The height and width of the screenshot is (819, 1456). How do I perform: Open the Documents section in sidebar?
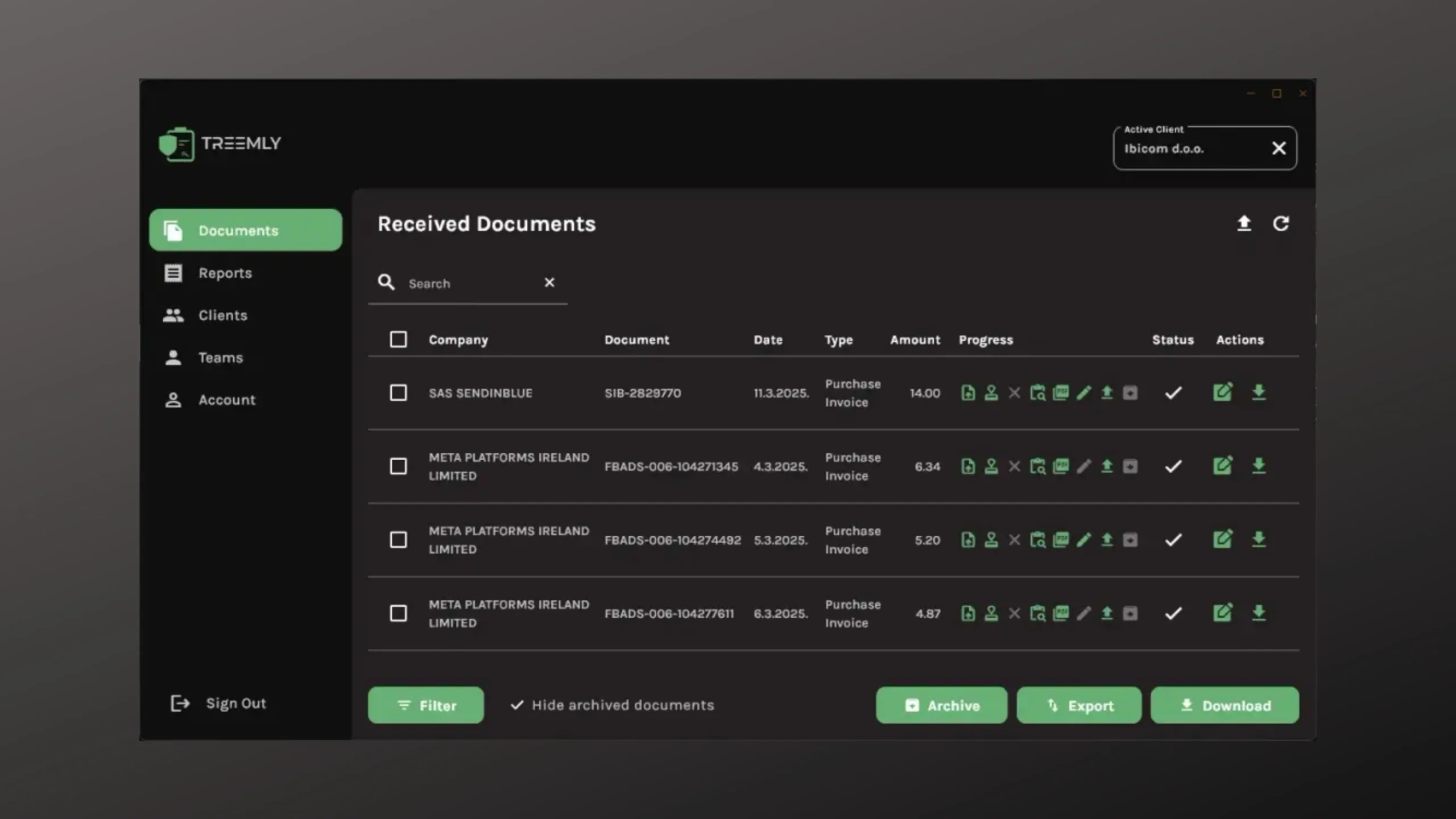pyautogui.click(x=245, y=230)
